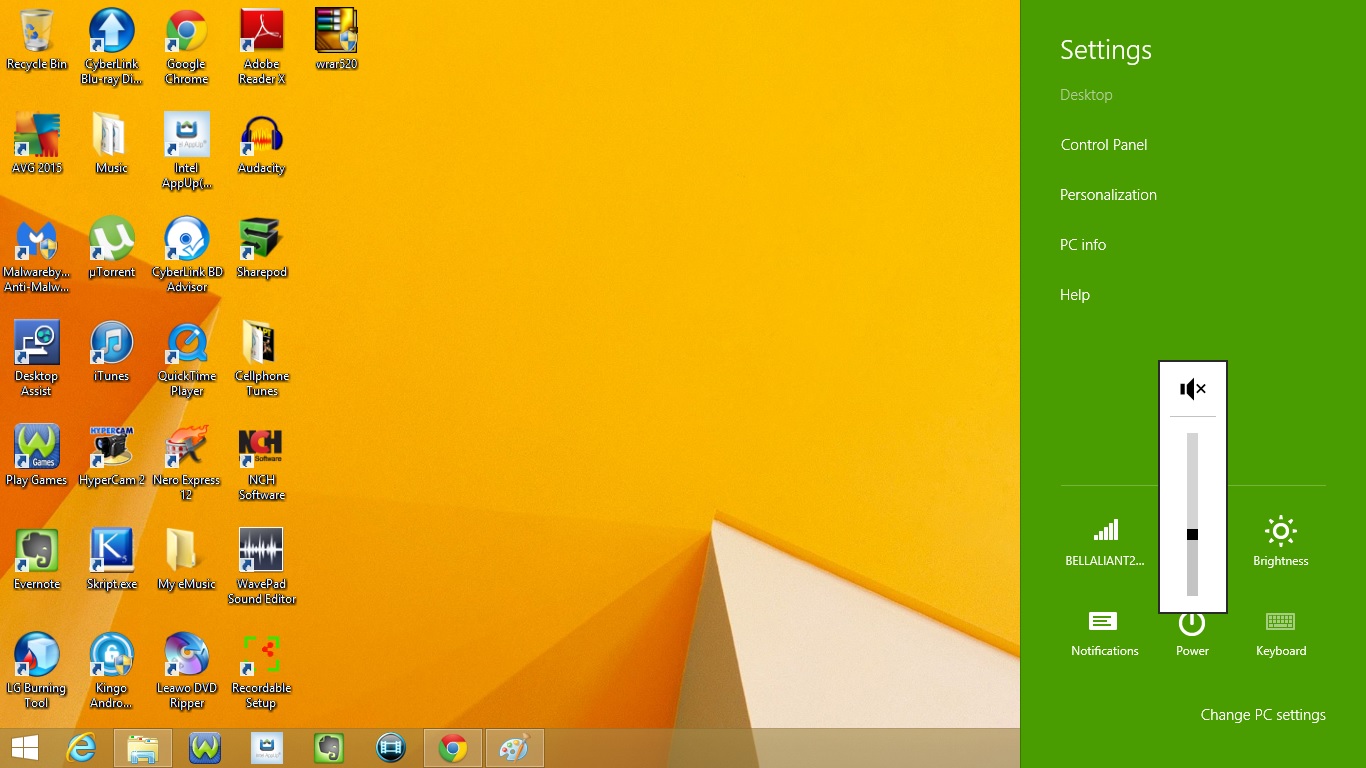The image size is (1366, 768).
Task: Select the Sharepod desktop shortcut
Action: point(262,248)
